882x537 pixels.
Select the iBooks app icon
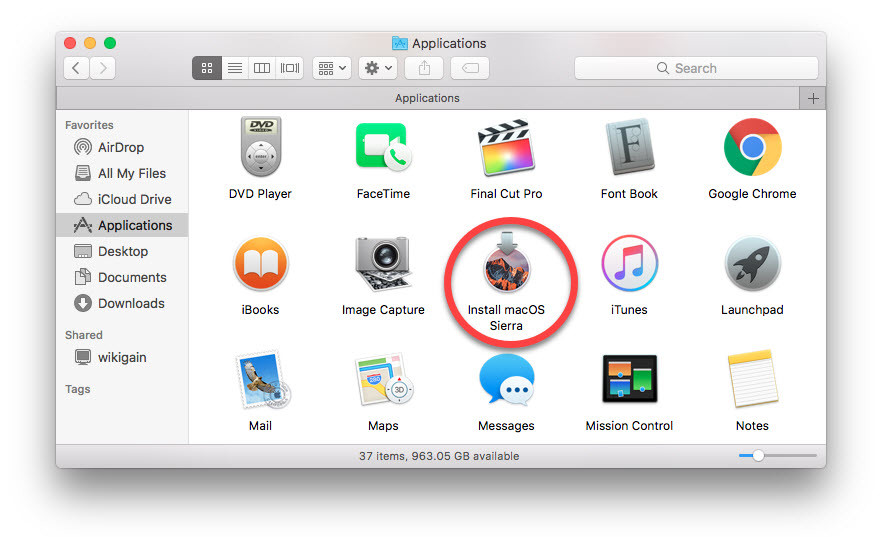coord(260,264)
